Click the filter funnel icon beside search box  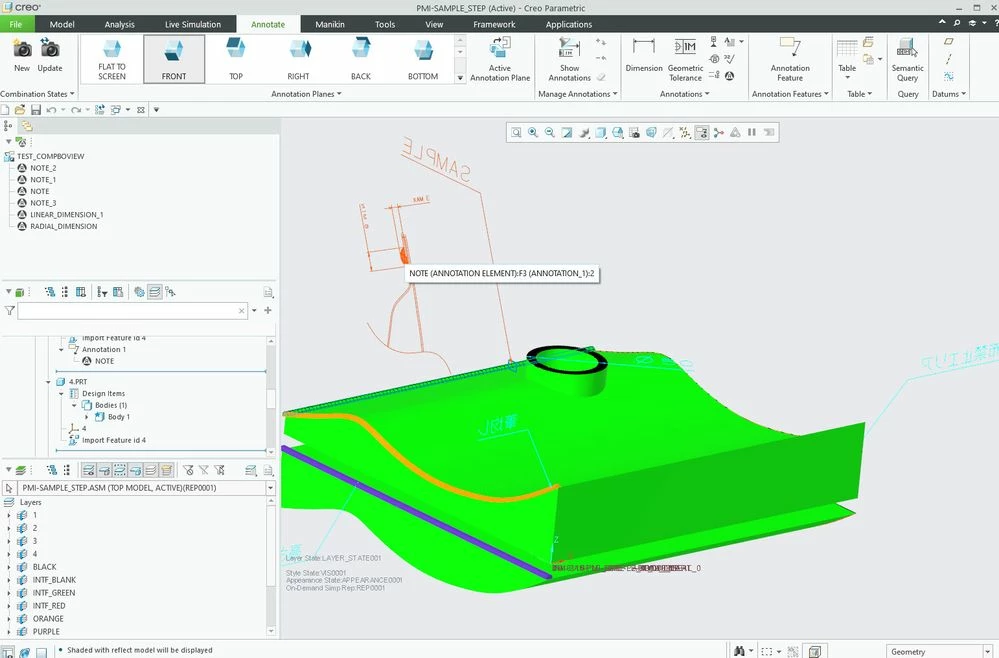tap(10, 310)
